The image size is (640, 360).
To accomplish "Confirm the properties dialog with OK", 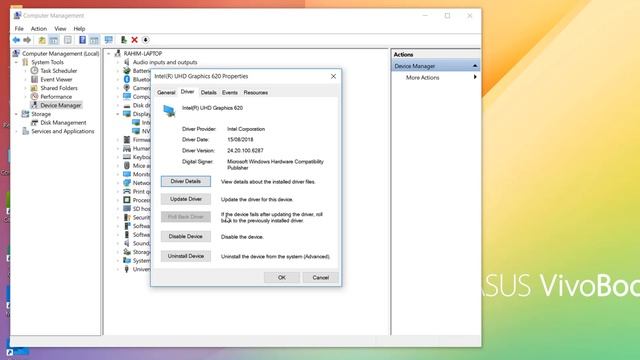I will click(x=282, y=278).
